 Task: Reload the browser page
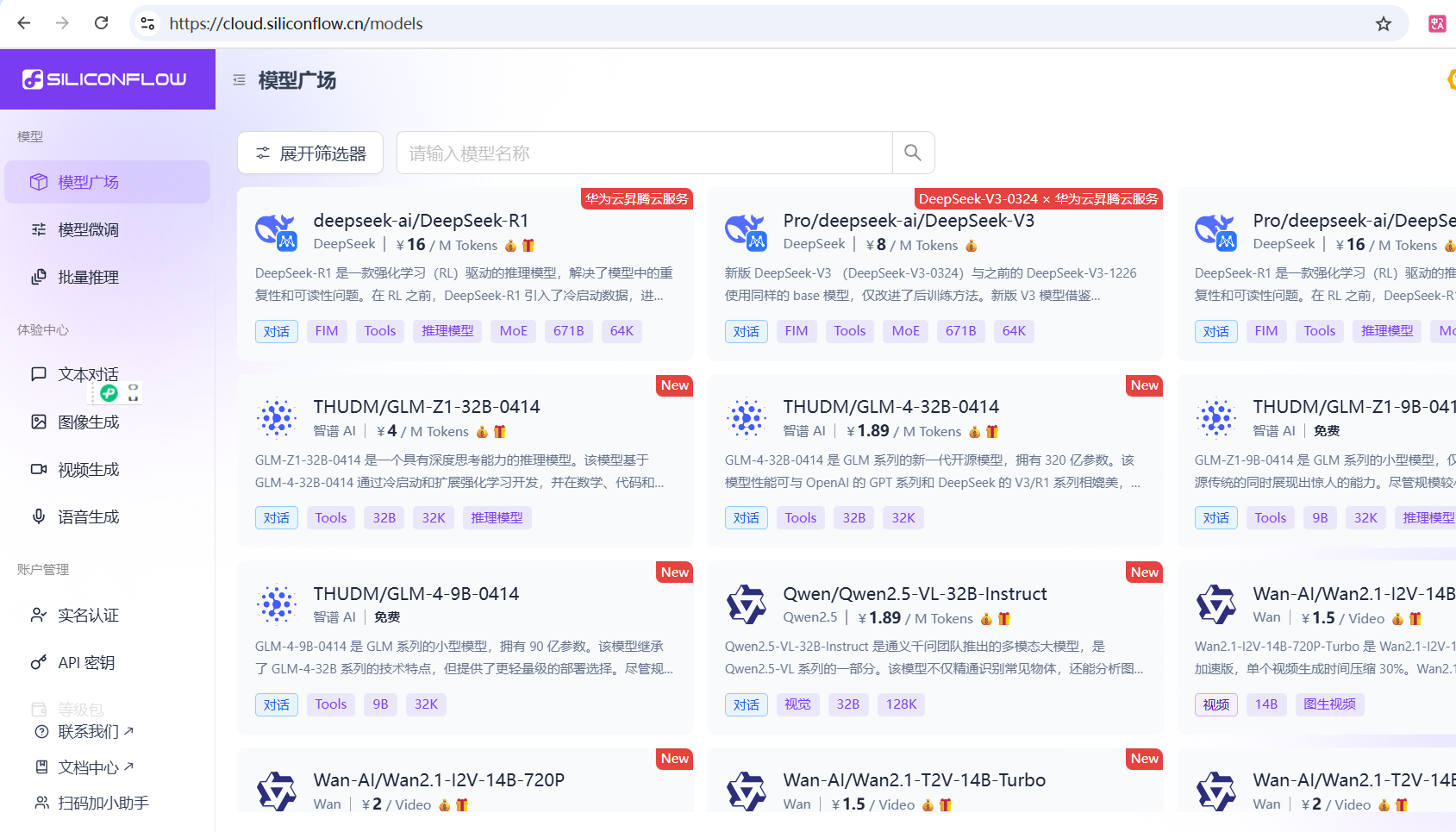(x=102, y=23)
